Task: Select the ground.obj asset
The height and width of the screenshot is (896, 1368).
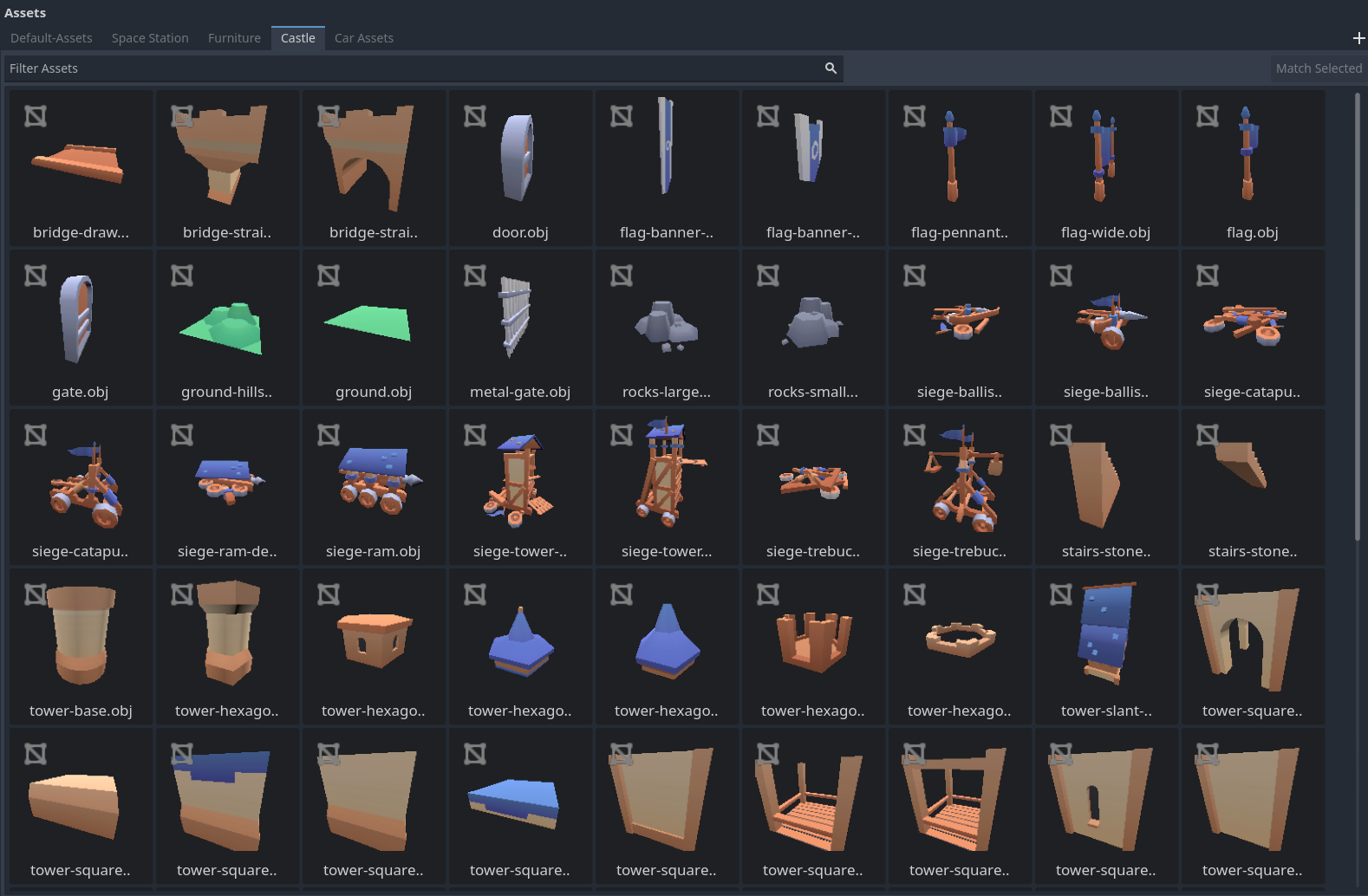Action: click(374, 328)
